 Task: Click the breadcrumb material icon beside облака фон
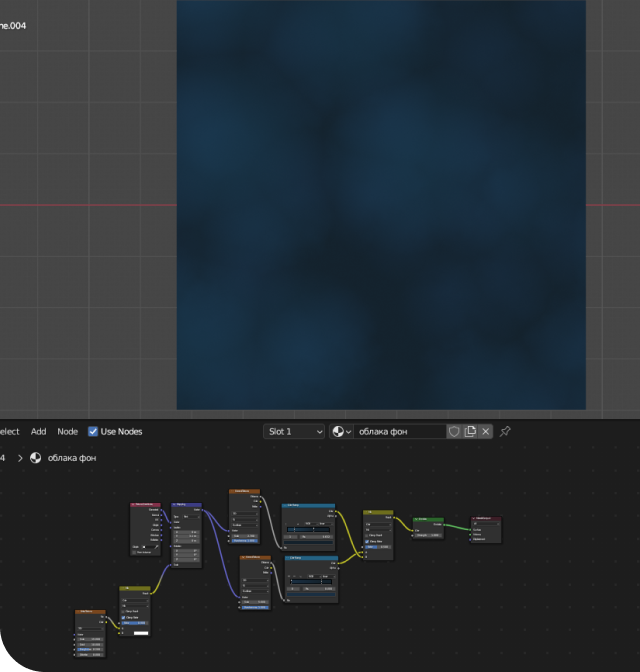tap(36, 458)
